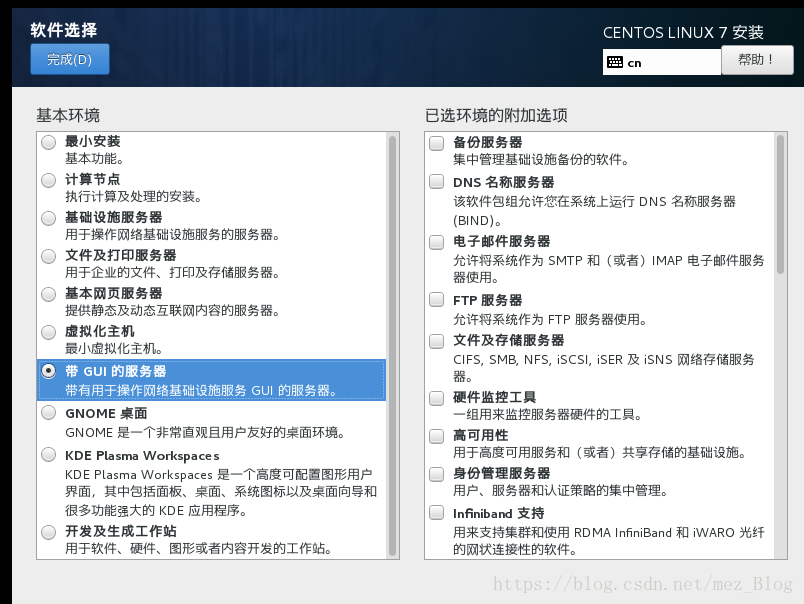The width and height of the screenshot is (804, 604).
Task: Select the GNOME 桌面 environment
Action: coord(48,413)
